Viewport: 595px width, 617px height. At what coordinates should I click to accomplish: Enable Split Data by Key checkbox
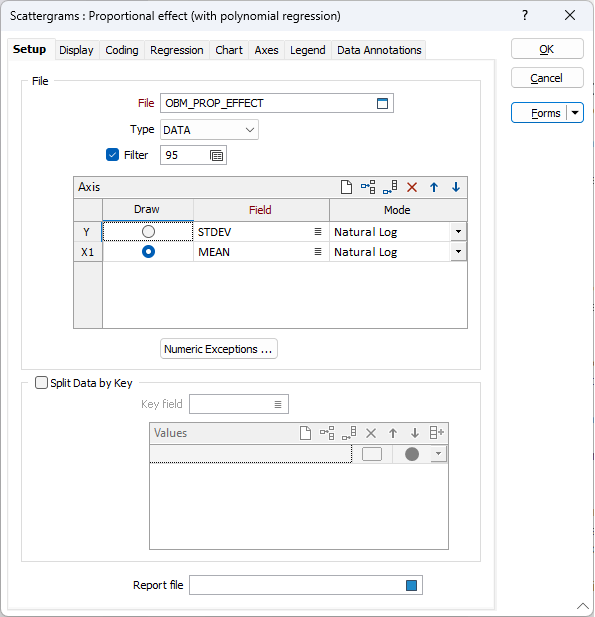coord(41,383)
